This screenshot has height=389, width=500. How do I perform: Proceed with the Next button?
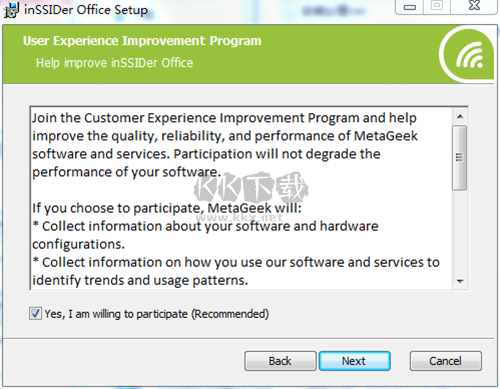(354, 361)
